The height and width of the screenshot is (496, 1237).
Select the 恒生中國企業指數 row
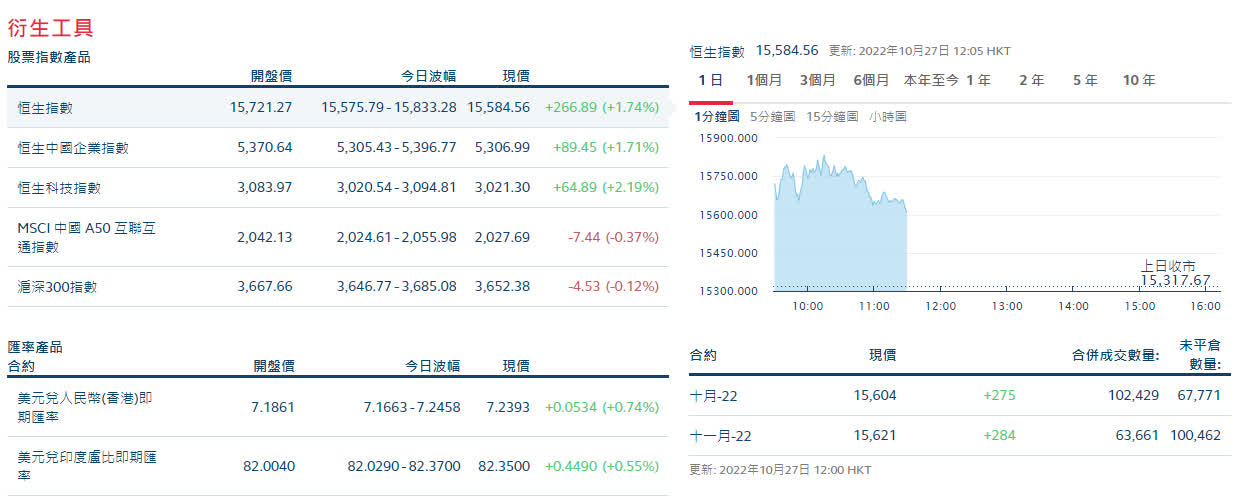click(x=338, y=147)
